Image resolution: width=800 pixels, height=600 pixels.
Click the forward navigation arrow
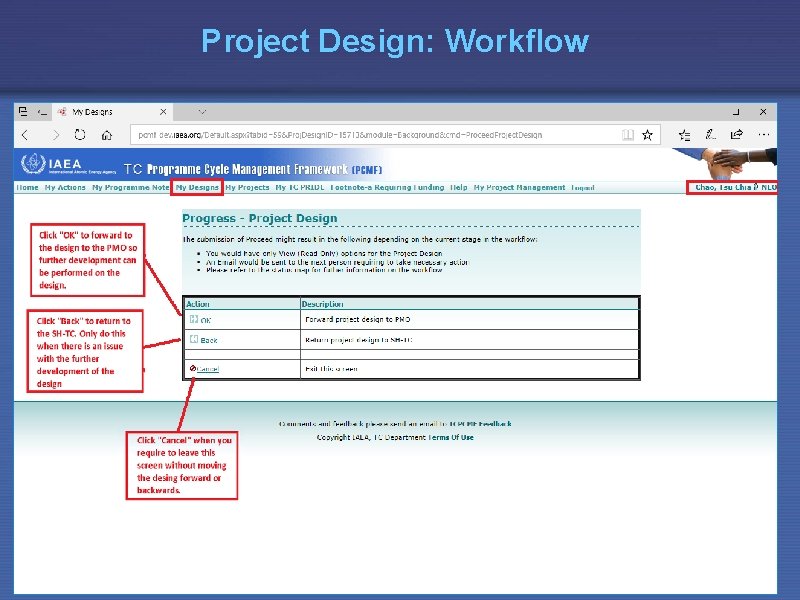click(x=55, y=133)
